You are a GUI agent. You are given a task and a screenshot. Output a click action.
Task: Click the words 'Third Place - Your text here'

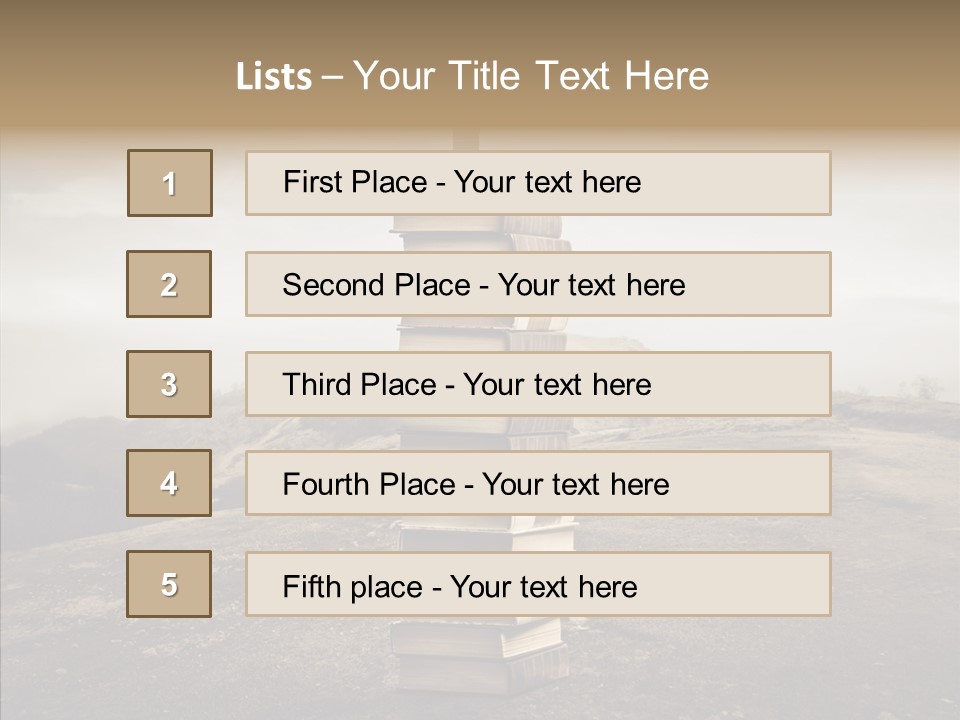[x=467, y=384]
